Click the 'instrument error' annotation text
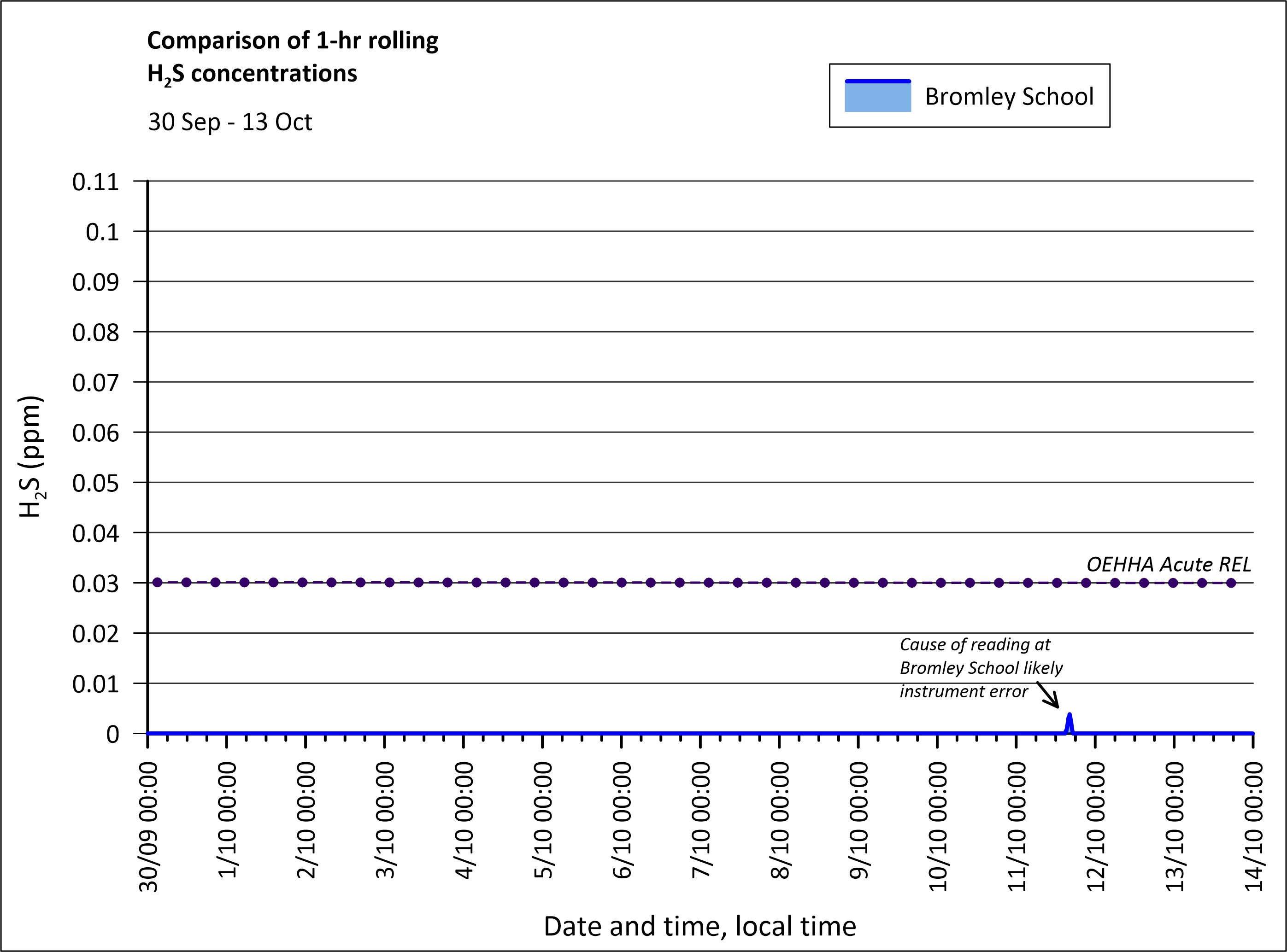The height and width of the screenshot is (952, 1287). [964, 691]
